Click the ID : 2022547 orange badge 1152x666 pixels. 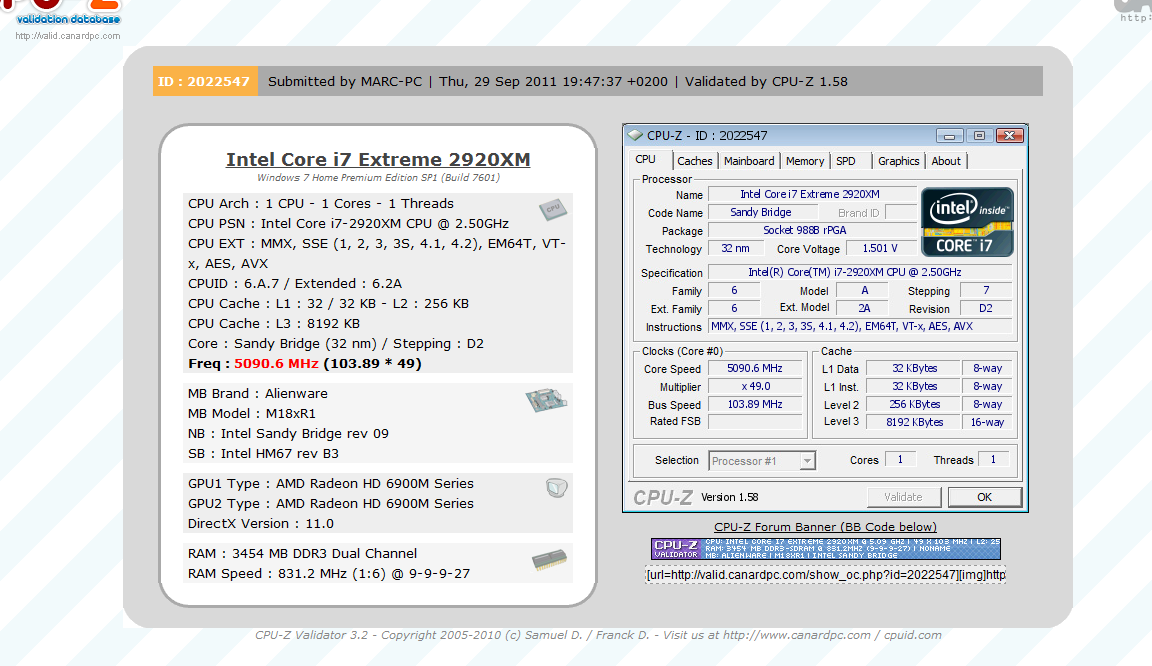(x=205, y=82)
